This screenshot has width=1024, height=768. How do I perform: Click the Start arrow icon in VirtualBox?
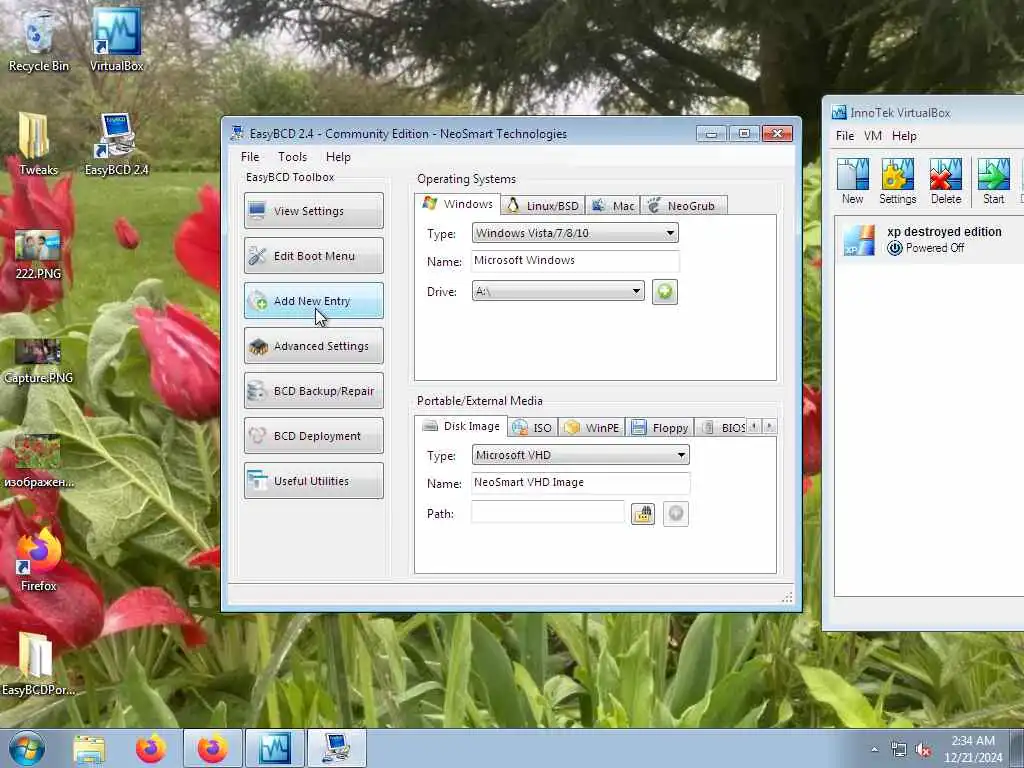coord(993,182)
